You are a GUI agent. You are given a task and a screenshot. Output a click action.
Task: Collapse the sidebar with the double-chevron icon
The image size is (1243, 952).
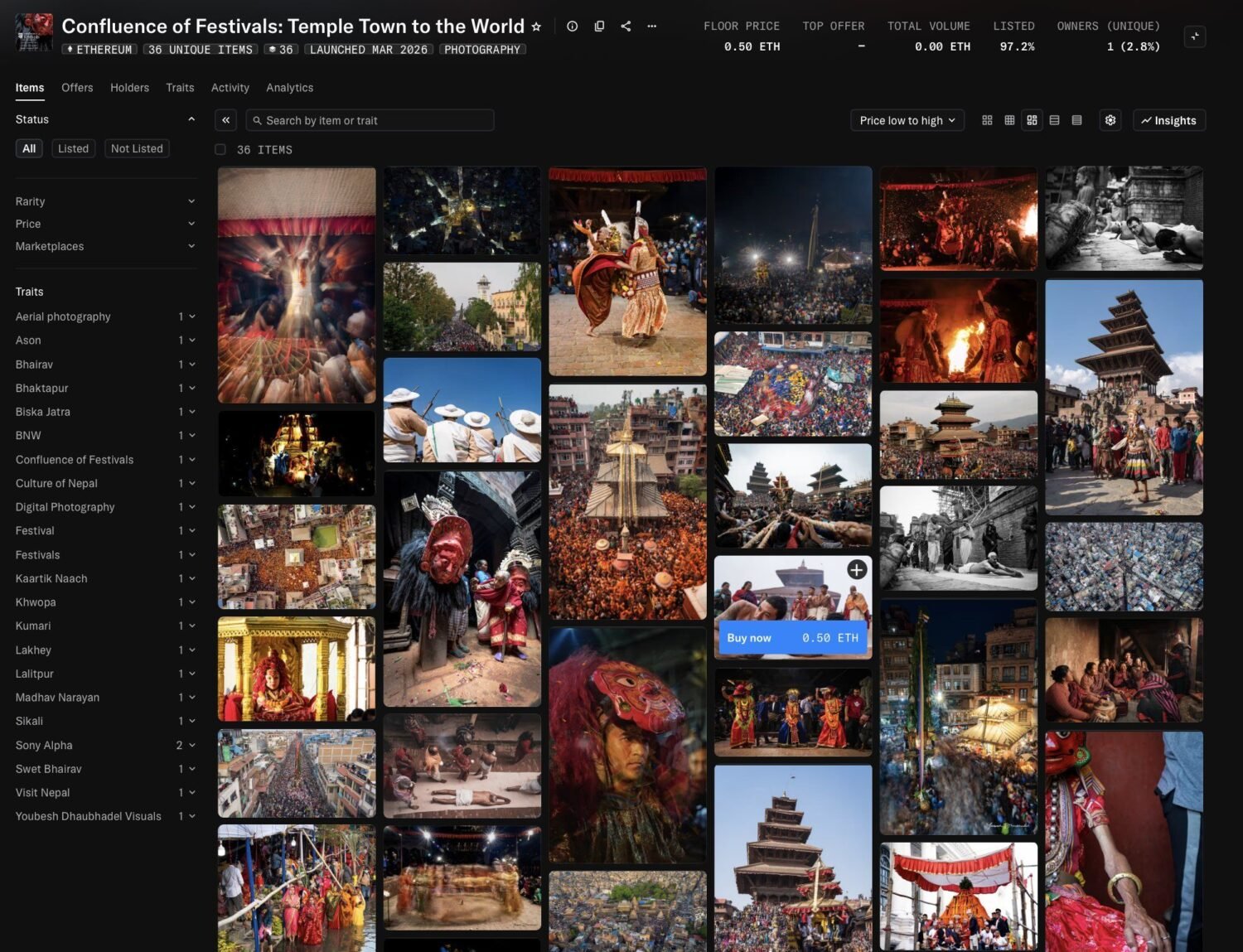point(225,120)
